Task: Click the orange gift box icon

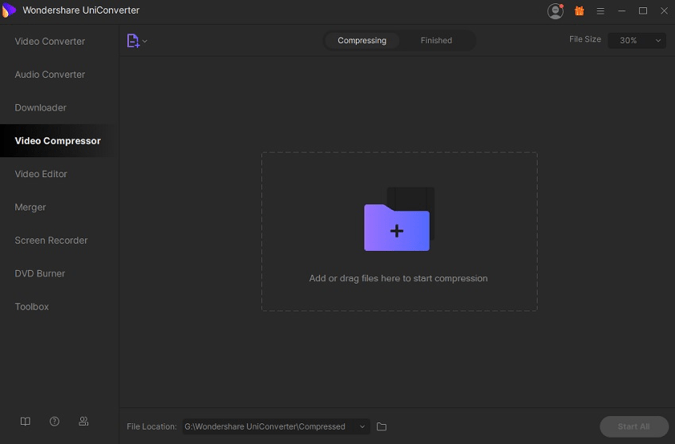Action: coord(579,11)
